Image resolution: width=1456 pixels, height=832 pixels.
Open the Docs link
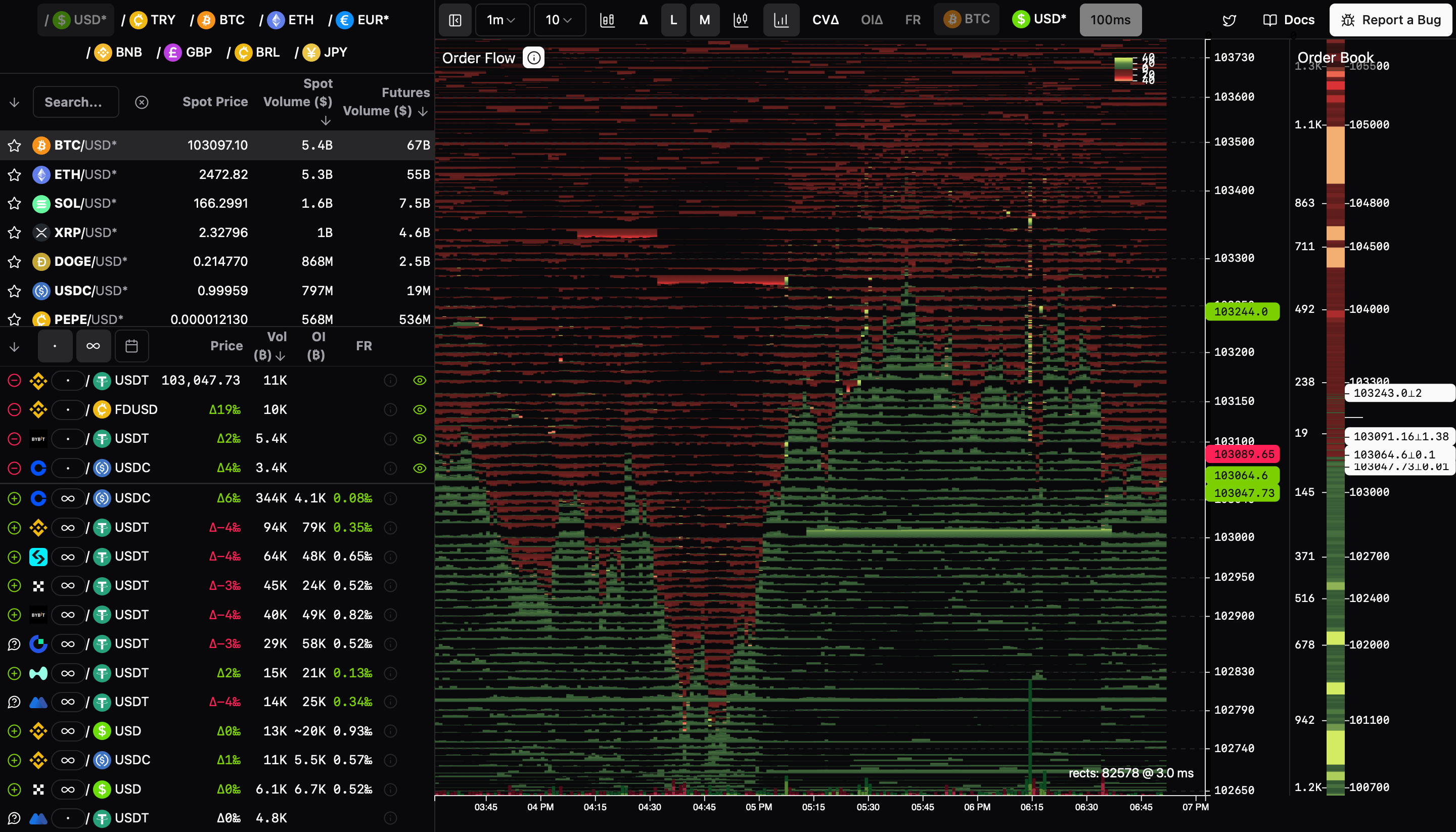coord(1289,20)
